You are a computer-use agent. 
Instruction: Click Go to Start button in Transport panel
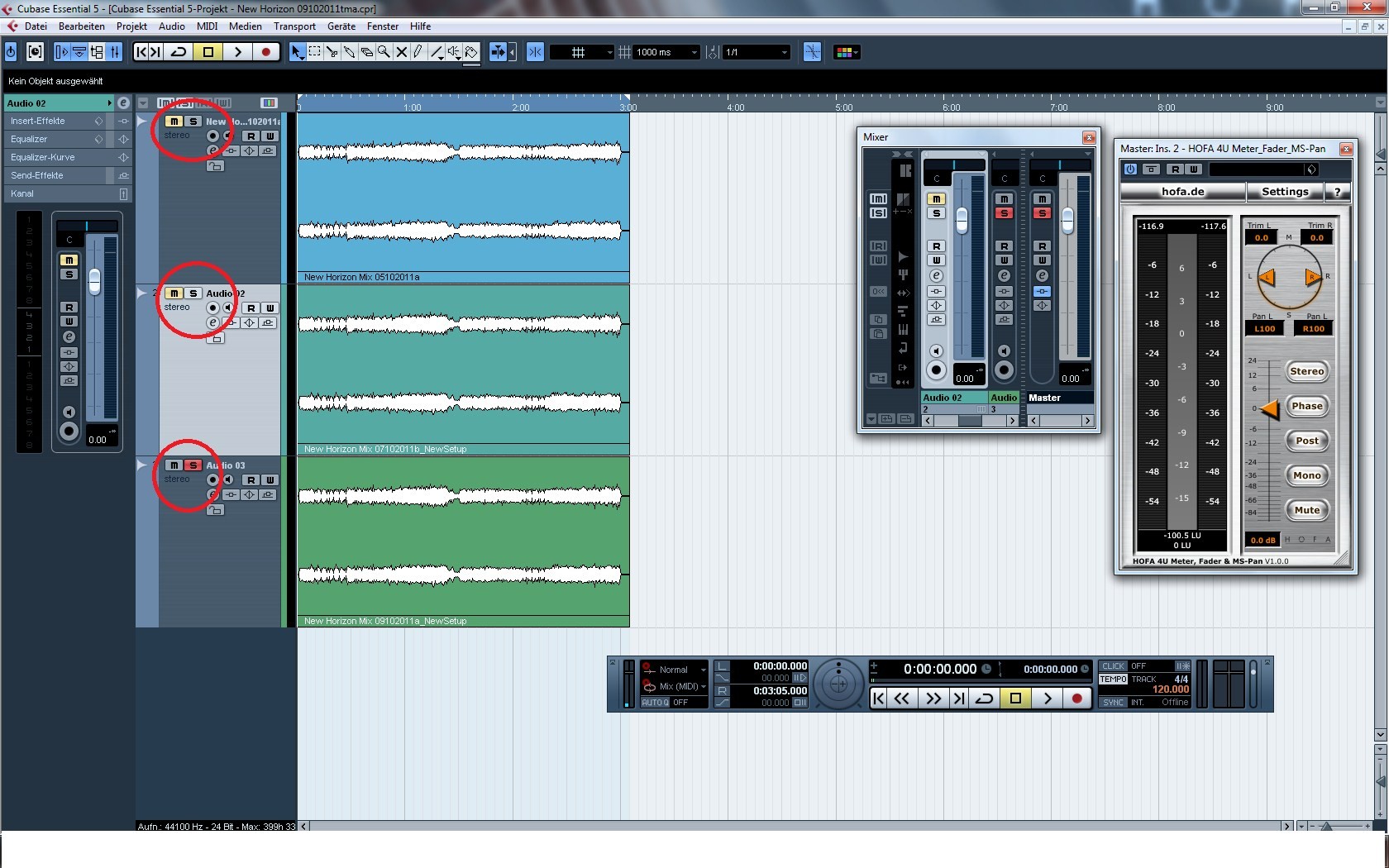(x=879, y=699)
